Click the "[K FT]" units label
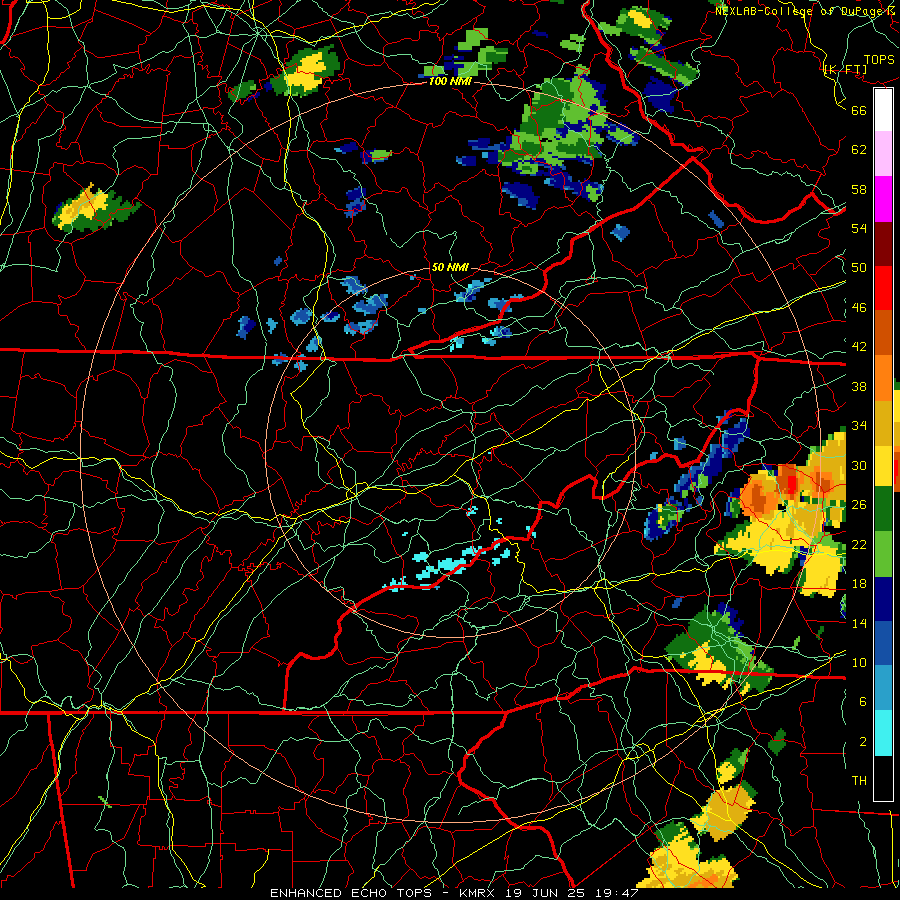Screen dimensions: 900x900 [845, 70]
